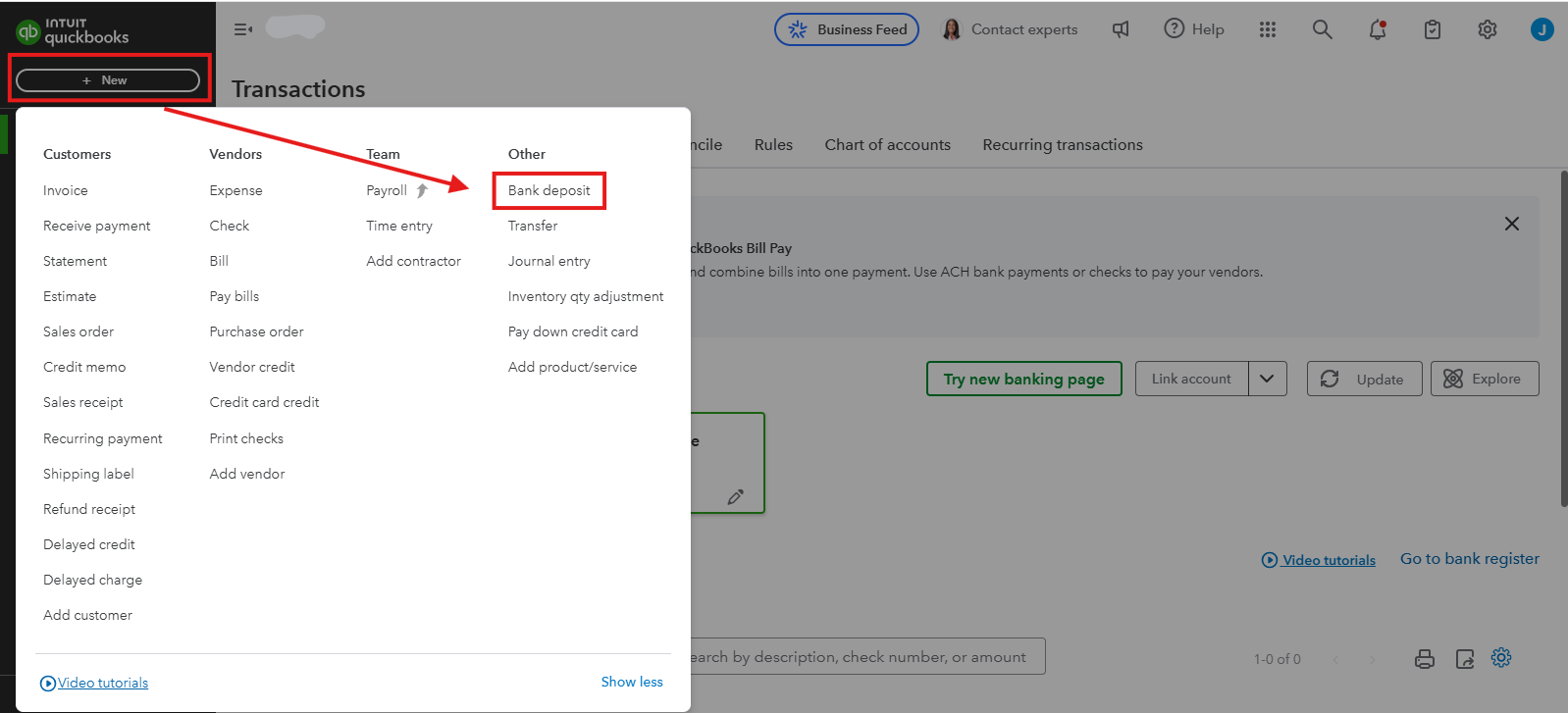The height and width of the screenshot is (713, 1568).
Task: Open the Business Feed
Action: (847, 29)
